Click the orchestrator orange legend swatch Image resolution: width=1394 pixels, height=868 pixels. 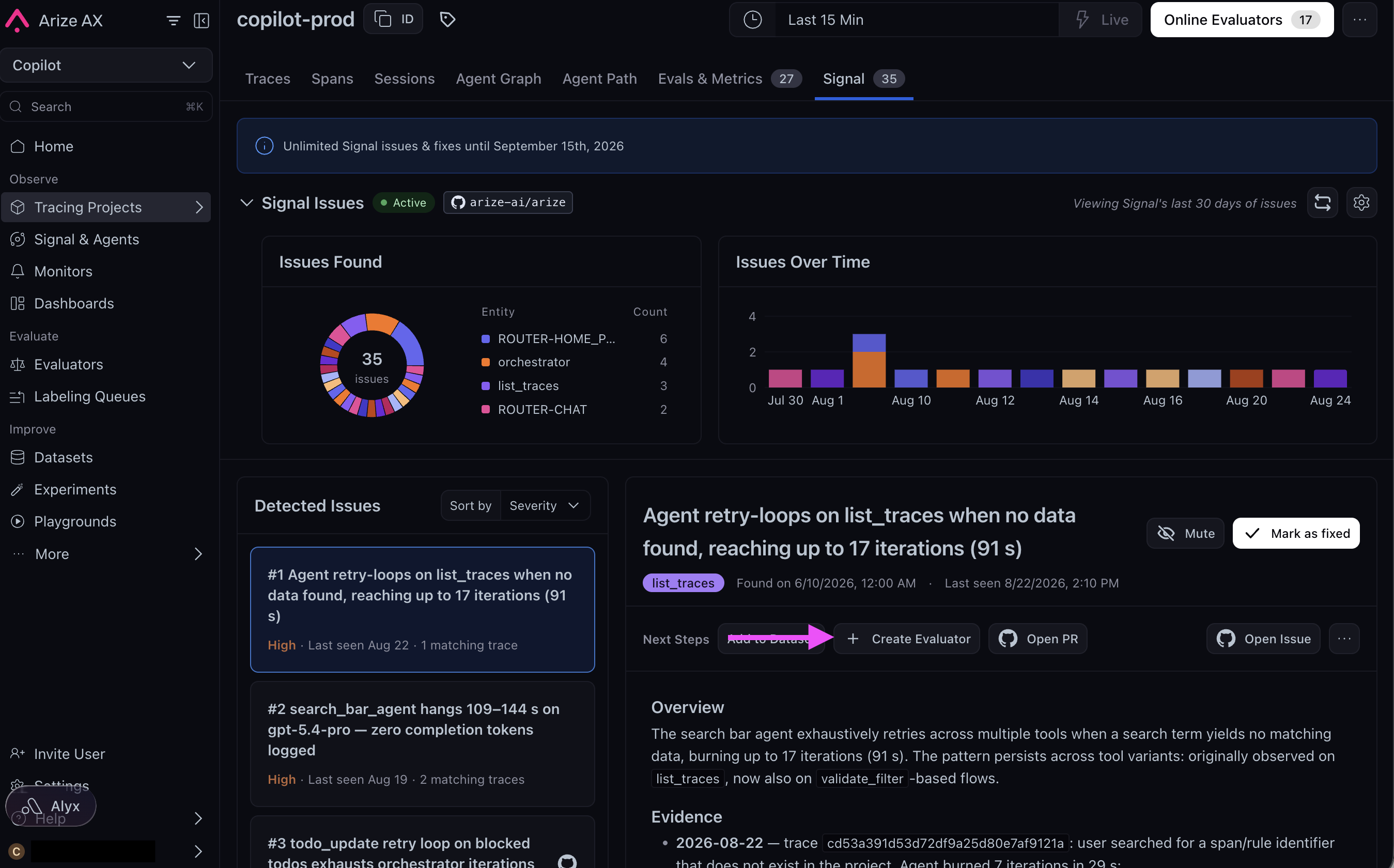click(x=486, y=362)
